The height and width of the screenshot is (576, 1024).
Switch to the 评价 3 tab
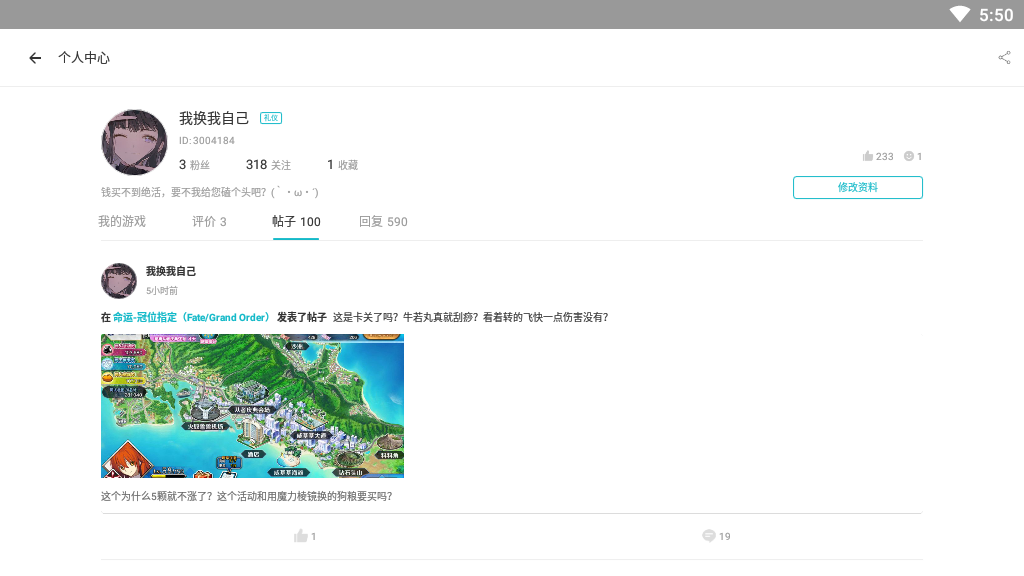point(209,222)
